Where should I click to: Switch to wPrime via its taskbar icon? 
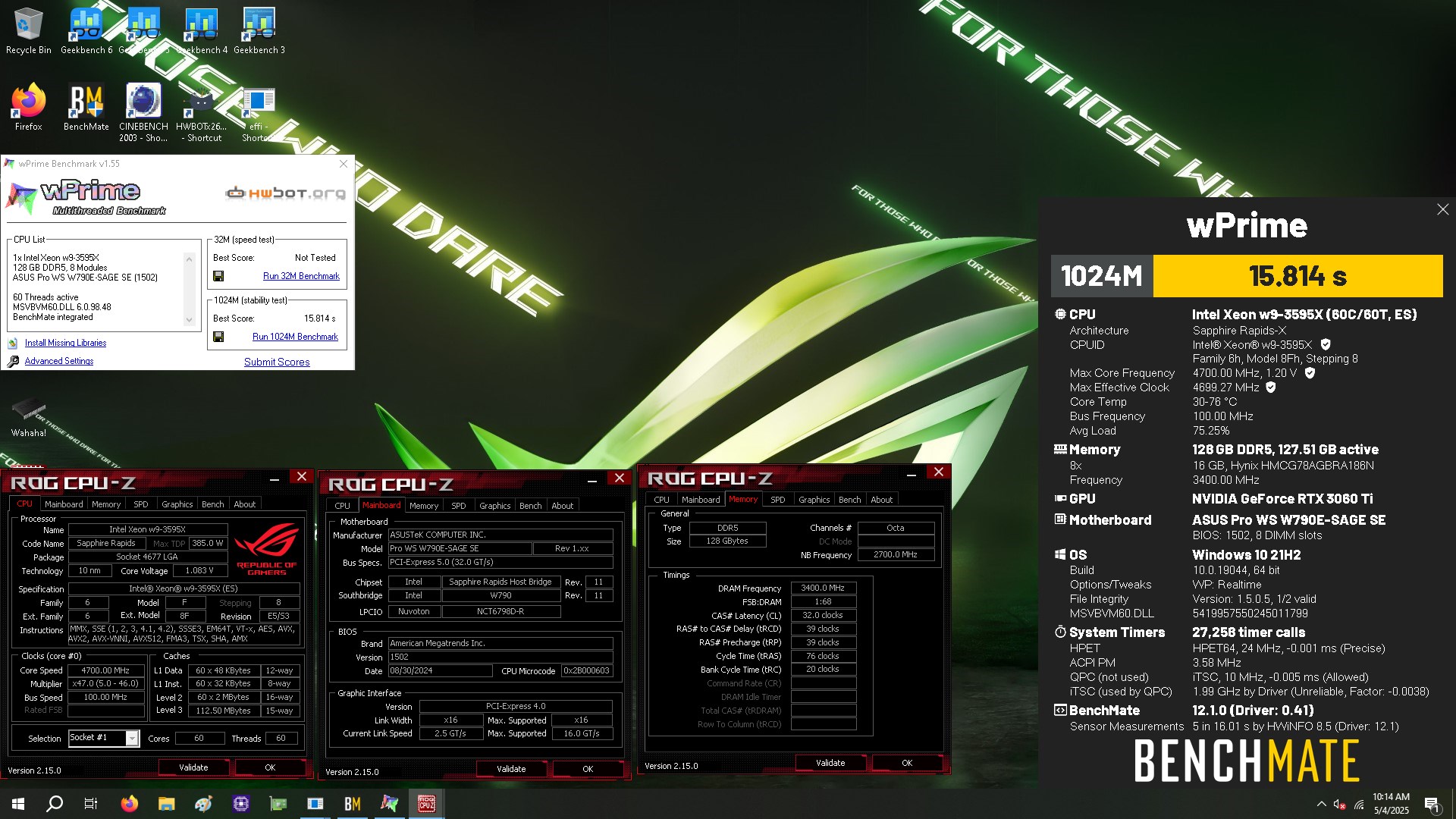click(x=390, y=804)
